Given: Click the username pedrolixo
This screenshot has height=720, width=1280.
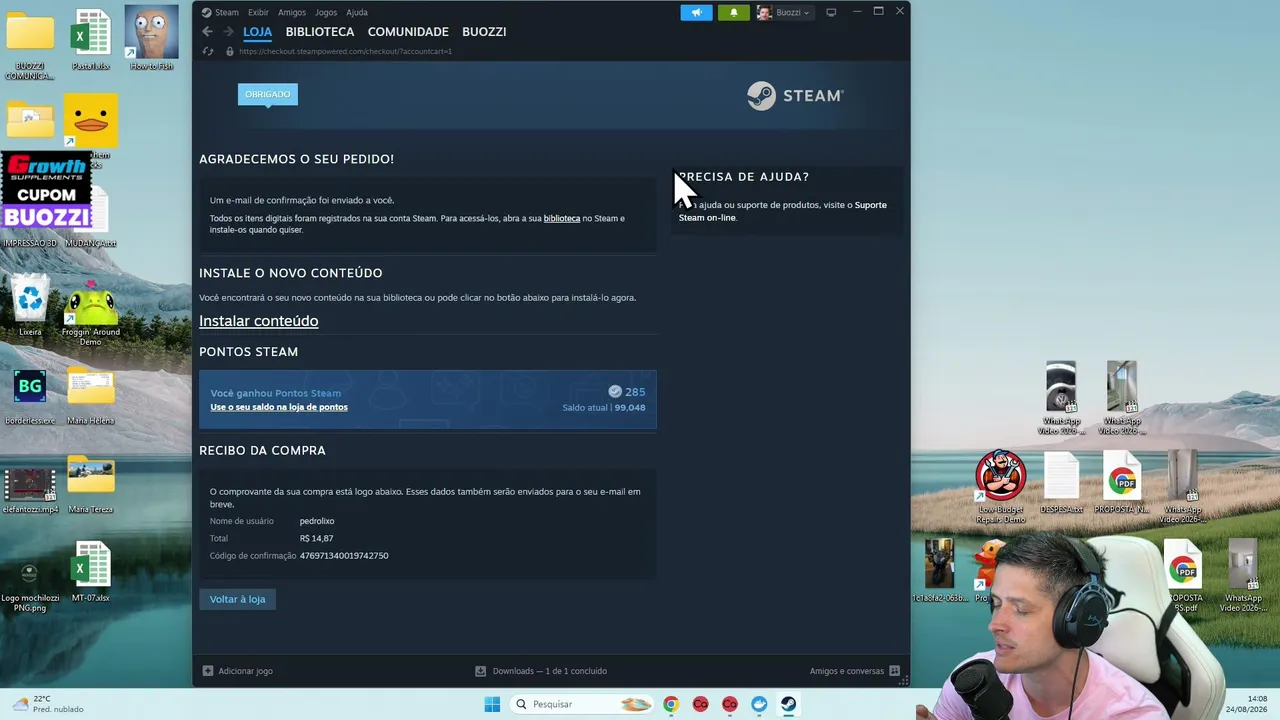Looking at the screenshot, I should click(317, 521).
